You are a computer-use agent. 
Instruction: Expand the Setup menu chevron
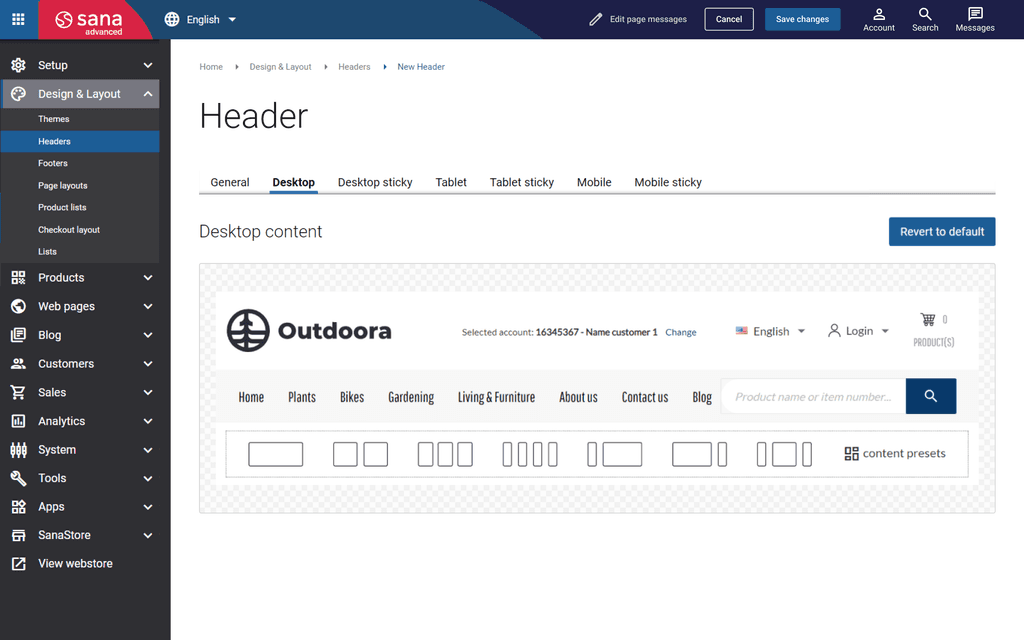click(148, 65)
